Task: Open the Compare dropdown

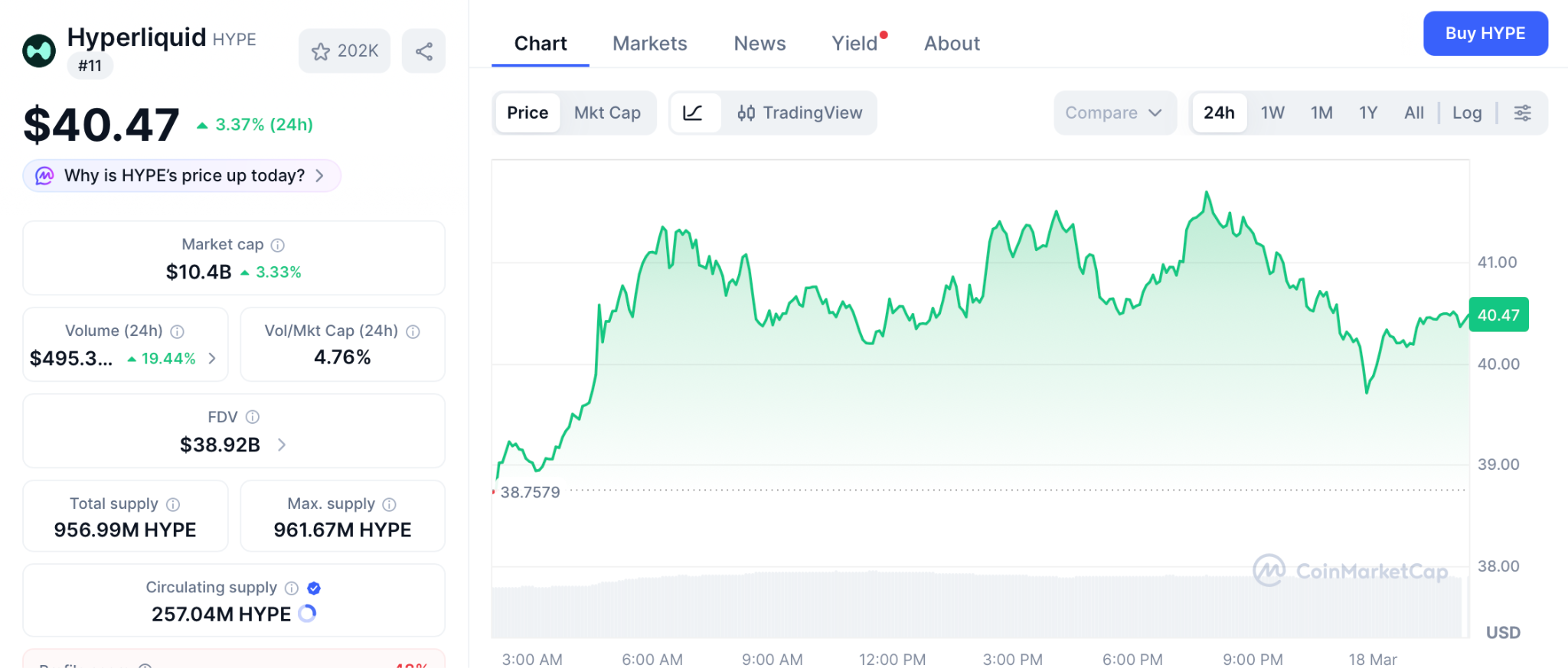Action: click(1114, 113)
